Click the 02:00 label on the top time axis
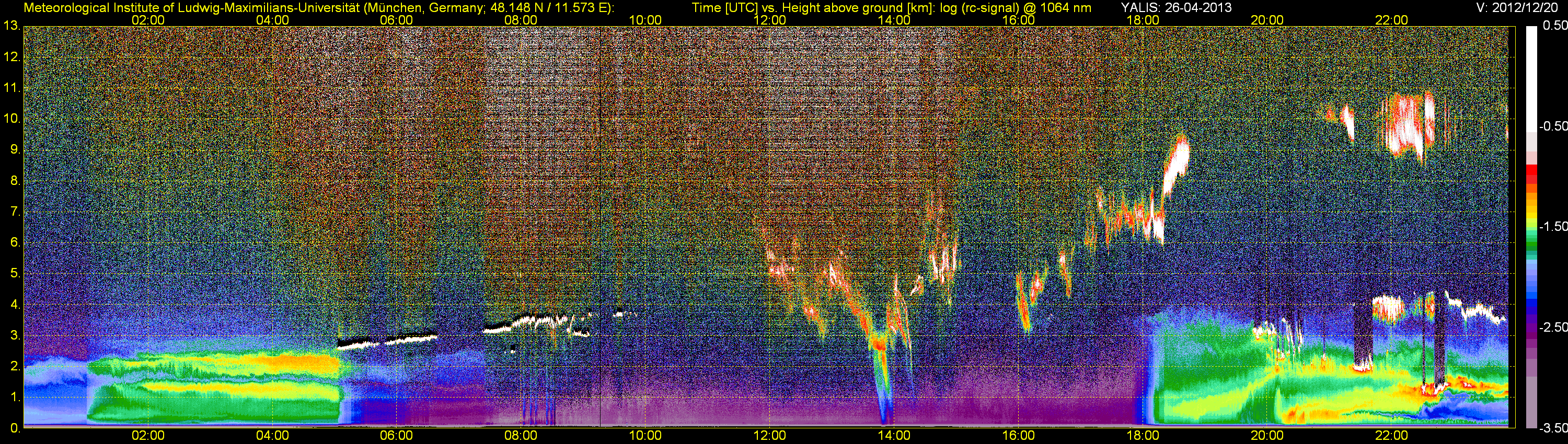Image resolution: width=1568 pixels, height=444 pixels. pos(148,20)
